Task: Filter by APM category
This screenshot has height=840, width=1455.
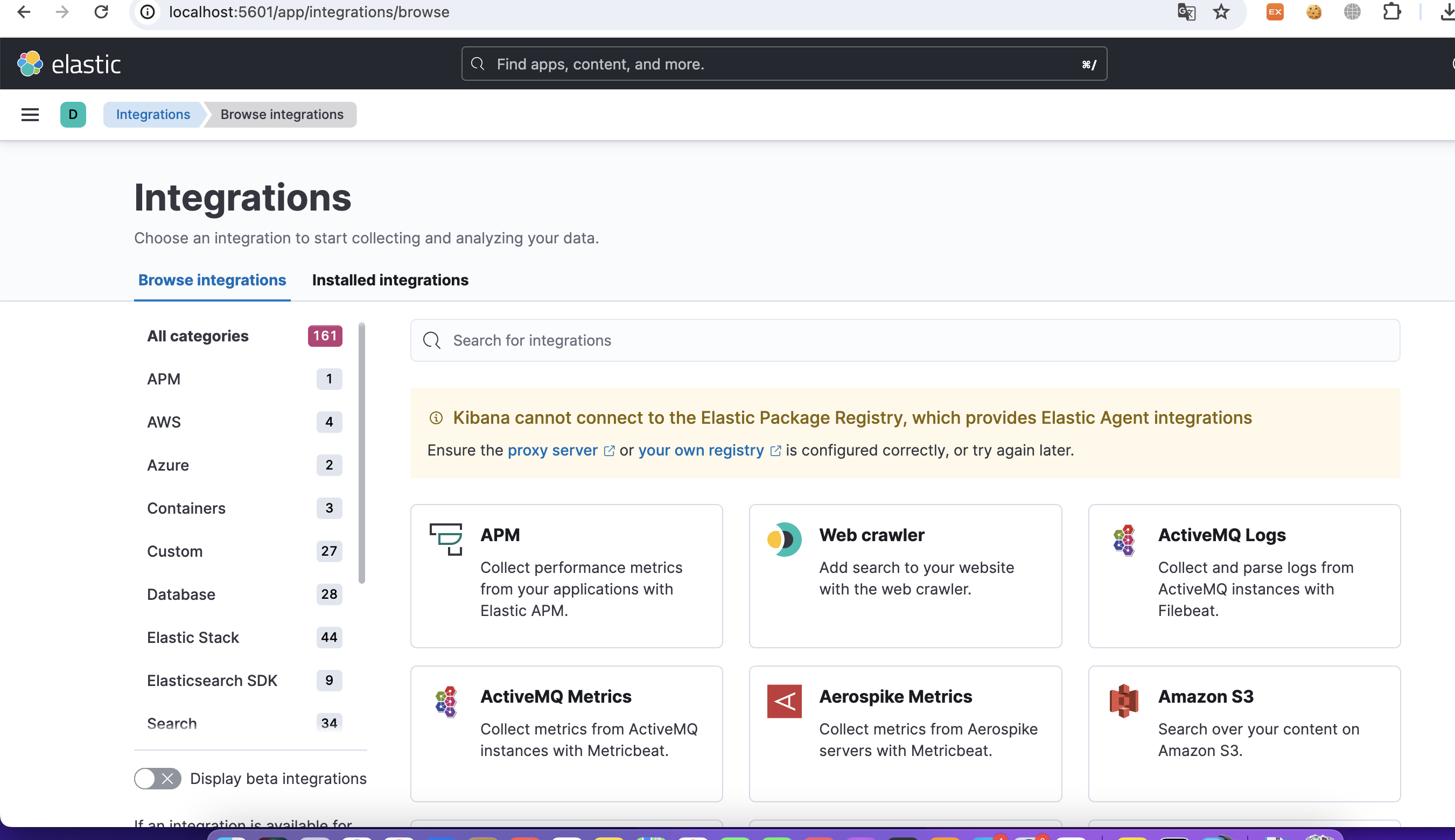Action: click(x=244, y=379)
